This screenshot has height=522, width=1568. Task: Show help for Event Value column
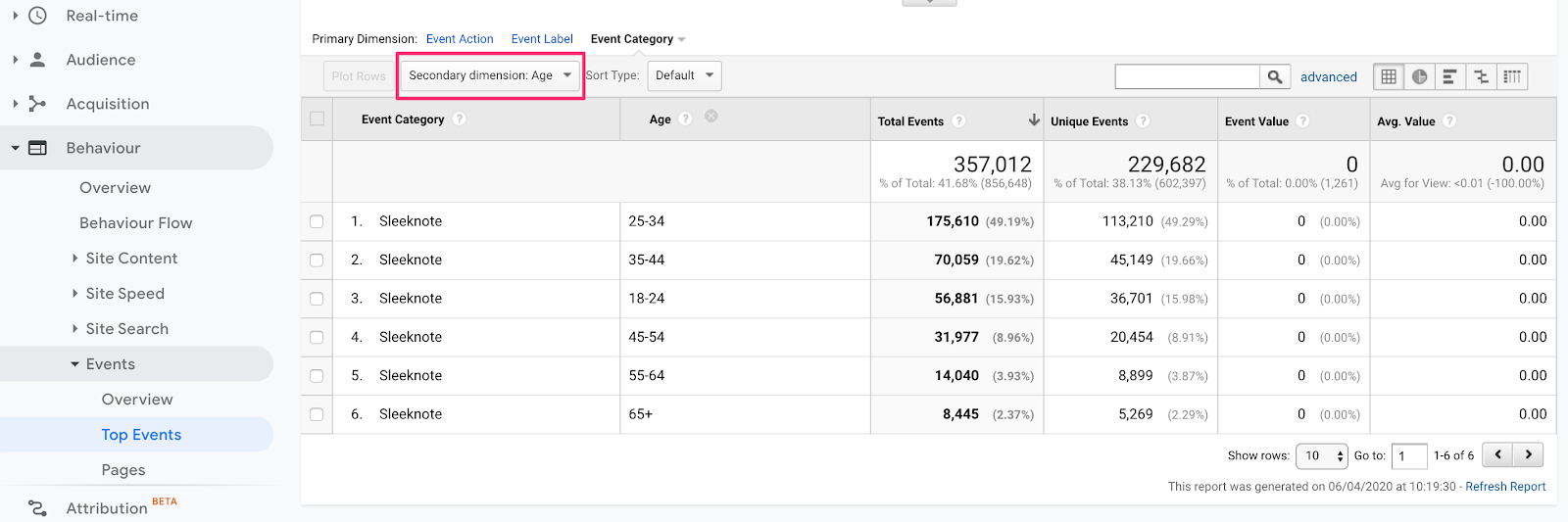[1302, 120]
